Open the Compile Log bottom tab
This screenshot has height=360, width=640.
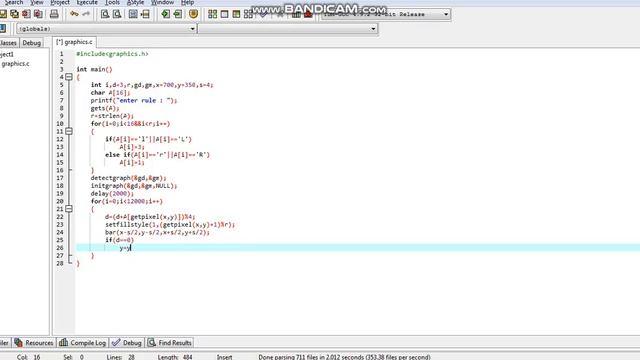pos(83,343)
